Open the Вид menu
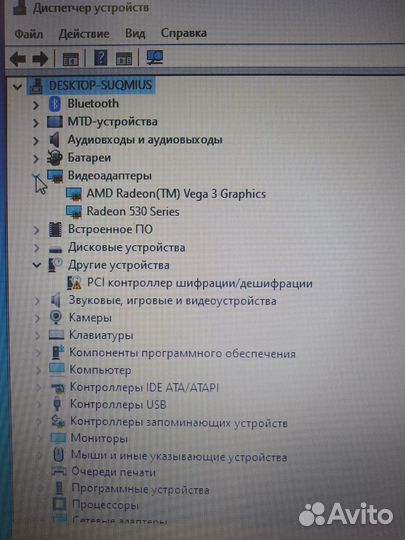Image resolution: width=405 pixels, height=540 pixels. [x=135, y=33]
